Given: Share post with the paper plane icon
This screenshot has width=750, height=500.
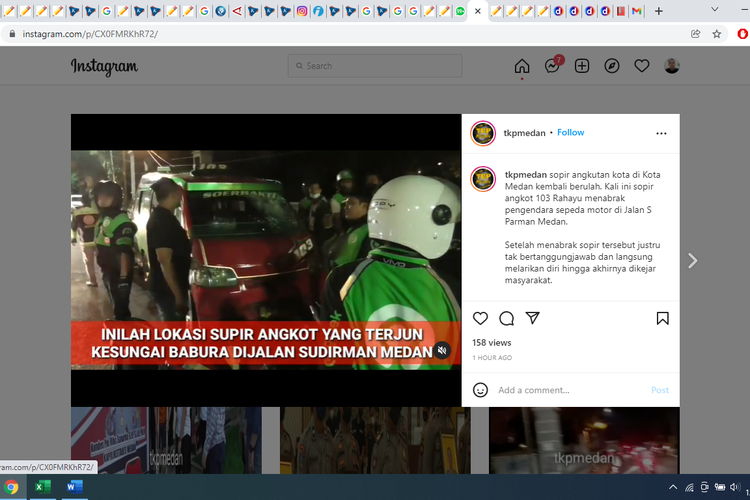Looking at the screenshot, I should pyautogui.click(x=532, y=318).
